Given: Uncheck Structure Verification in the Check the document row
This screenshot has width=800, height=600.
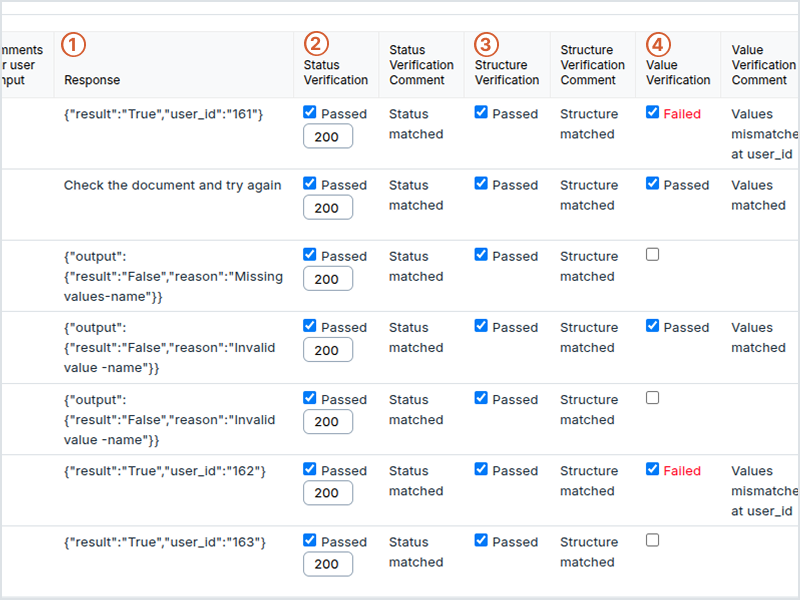Looking at the screenshot, I should [481, 183].
